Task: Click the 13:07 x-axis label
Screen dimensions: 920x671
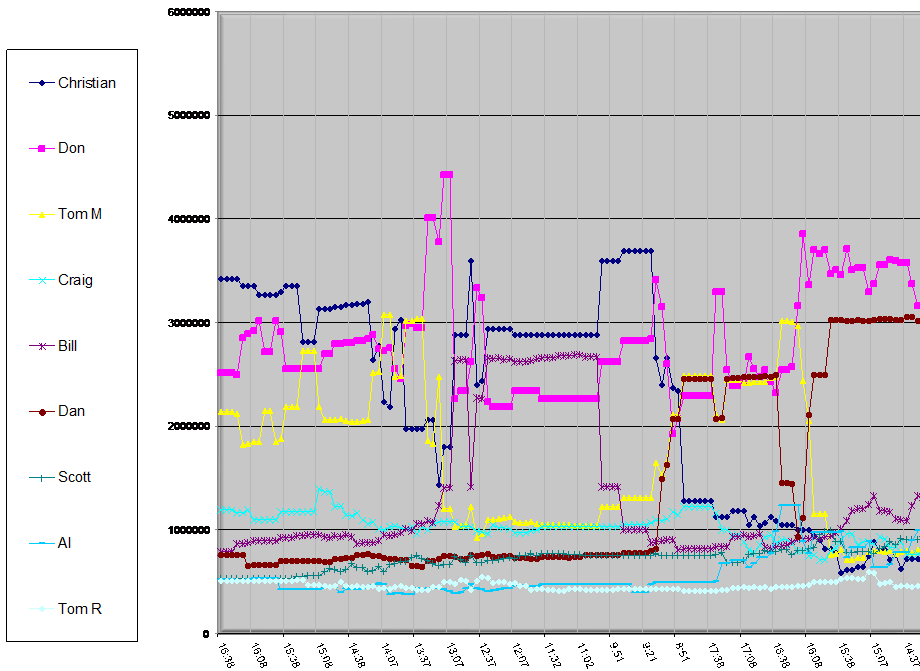Action: coord(455,655)
